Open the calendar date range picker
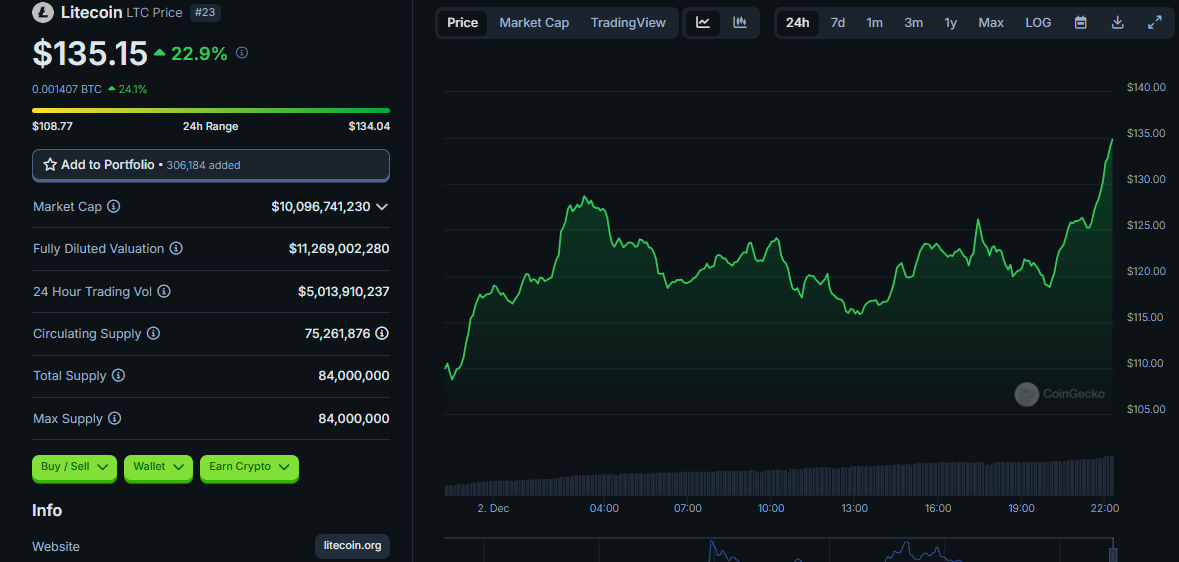 [1080, 23]
